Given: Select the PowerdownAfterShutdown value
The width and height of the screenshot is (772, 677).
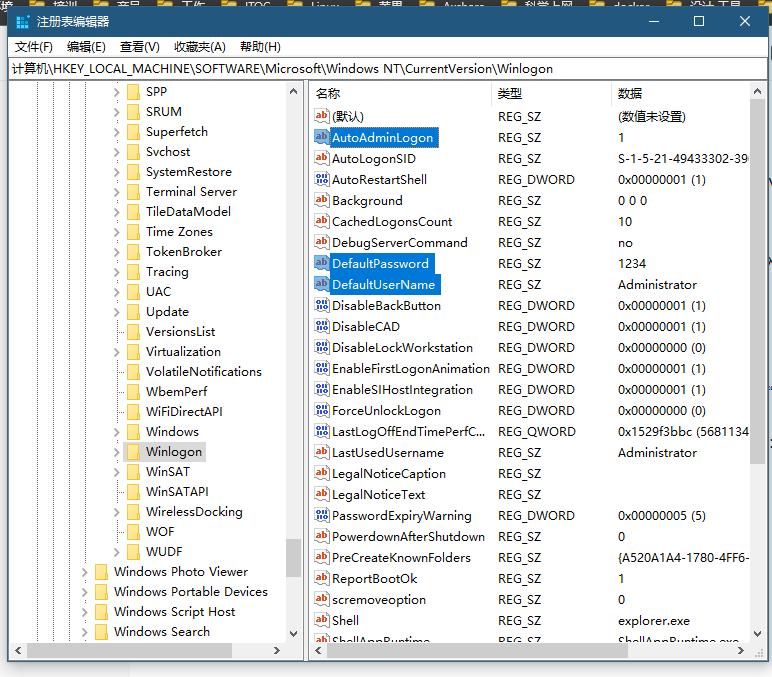Looking at the screenshot, I should point(408,537).
